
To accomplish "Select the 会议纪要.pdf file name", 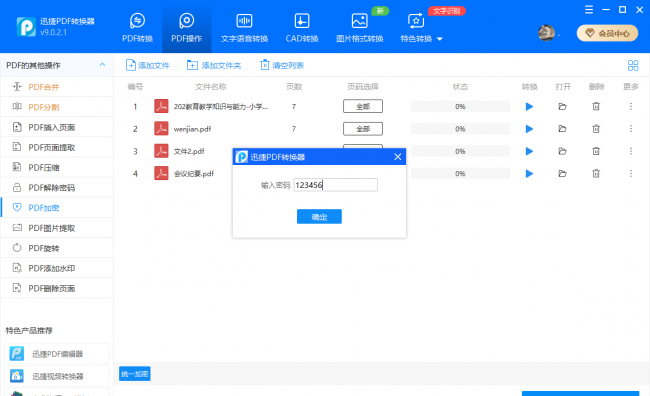I will 194,174.
